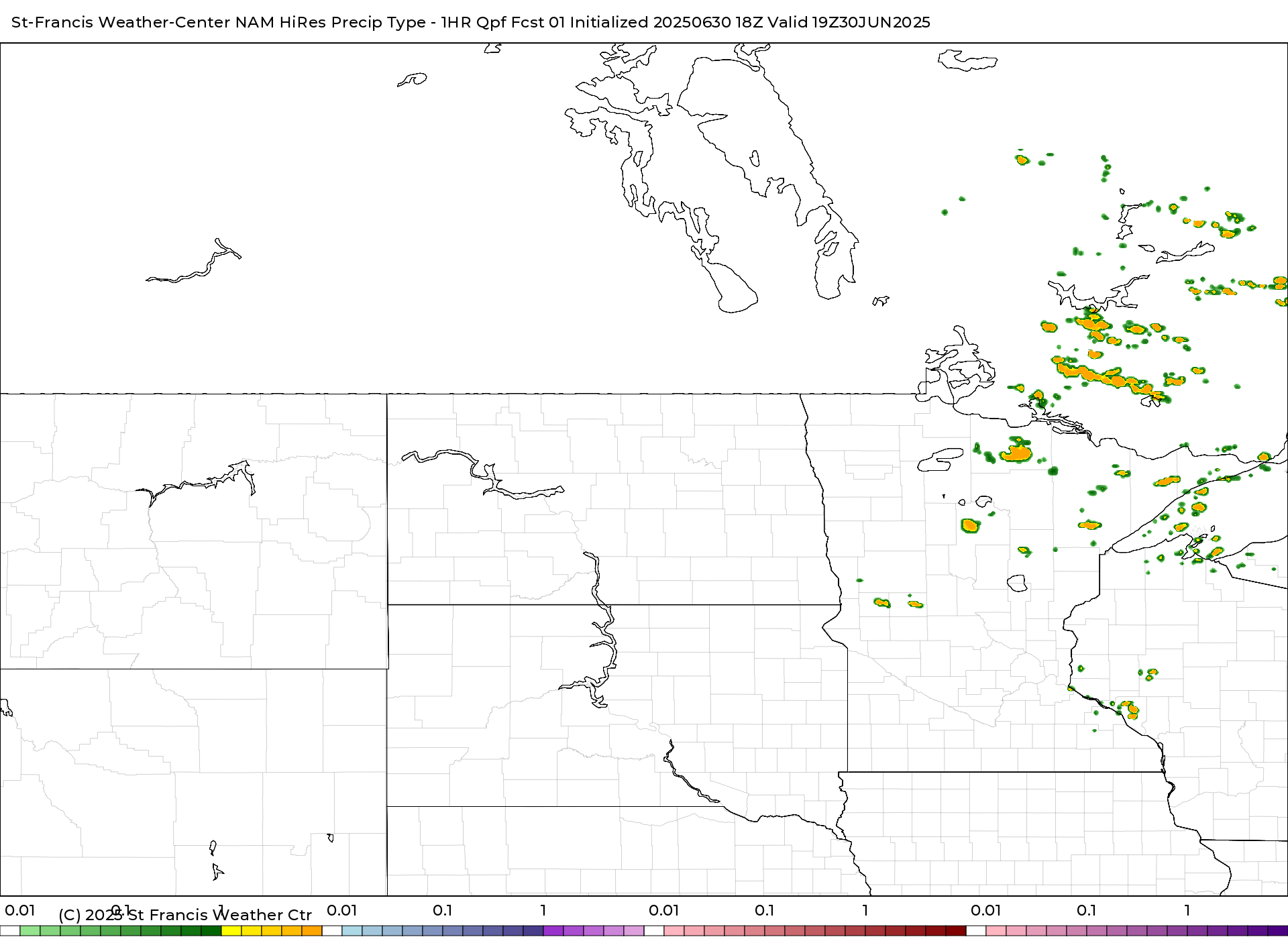The image size is (1288, 939).
Task: Click the map title "St-Francis Weather-Center NAM HiRes Precip Type"
Action: 219,22
